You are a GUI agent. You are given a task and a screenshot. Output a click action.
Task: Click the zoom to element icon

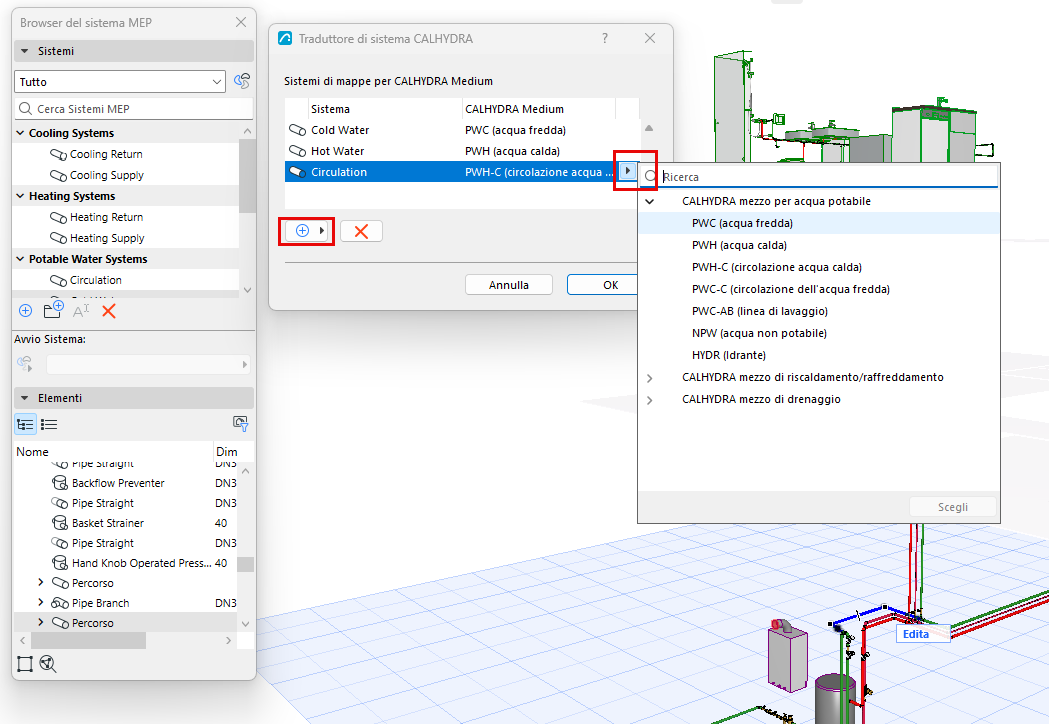(48, 664)
